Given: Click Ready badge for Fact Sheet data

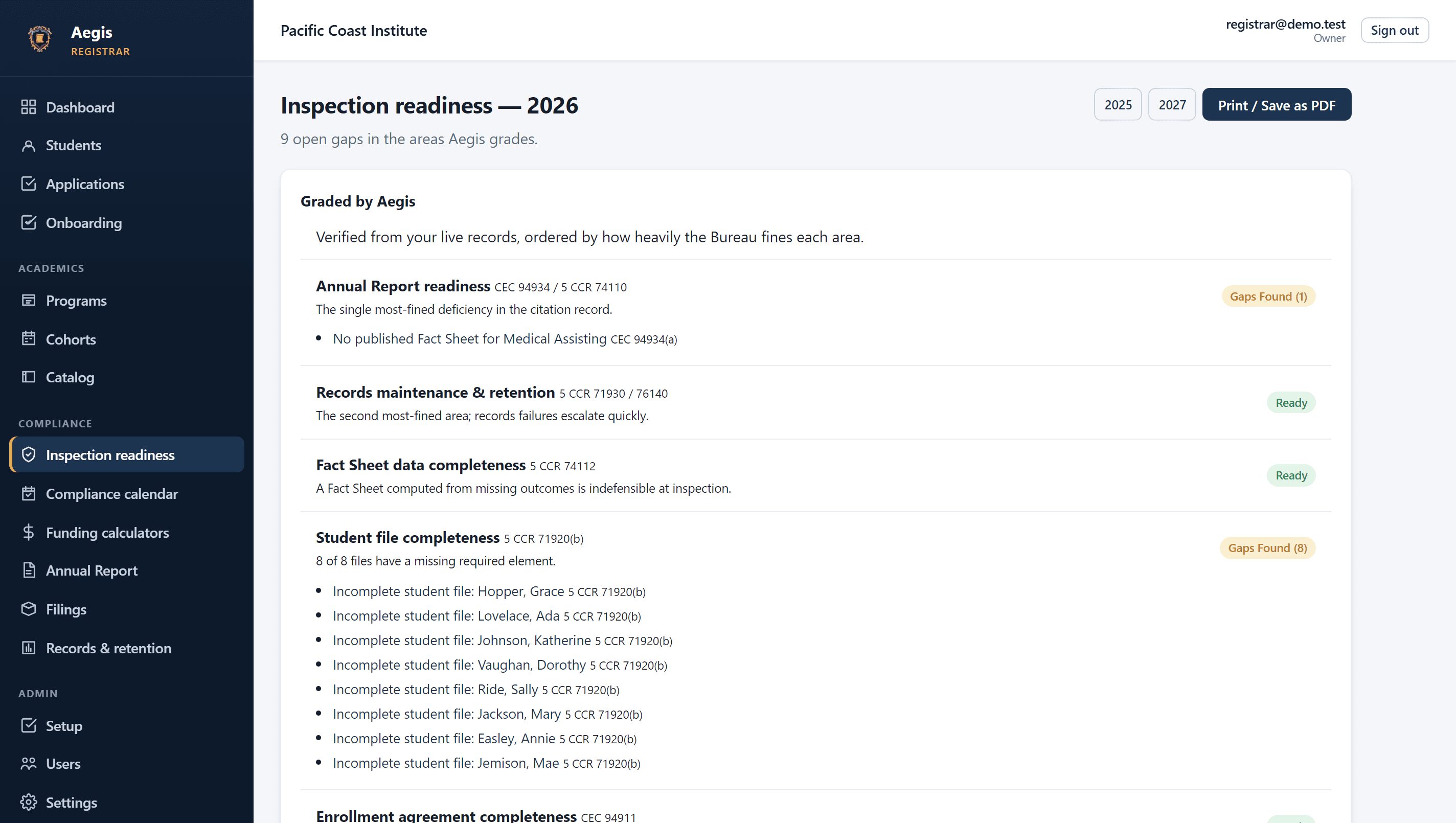Looking at the screenshot, I should coord(1291,475).
